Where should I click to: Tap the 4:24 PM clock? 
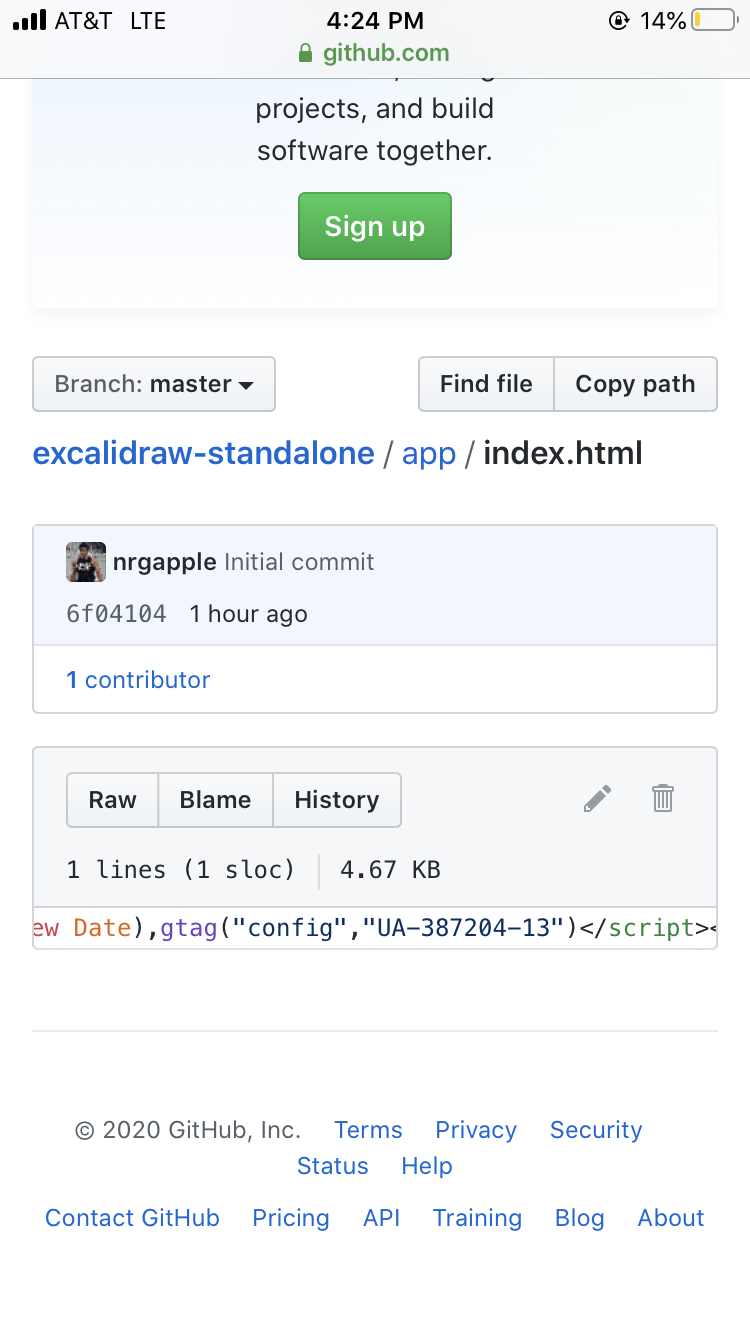(x=375, y=20)
